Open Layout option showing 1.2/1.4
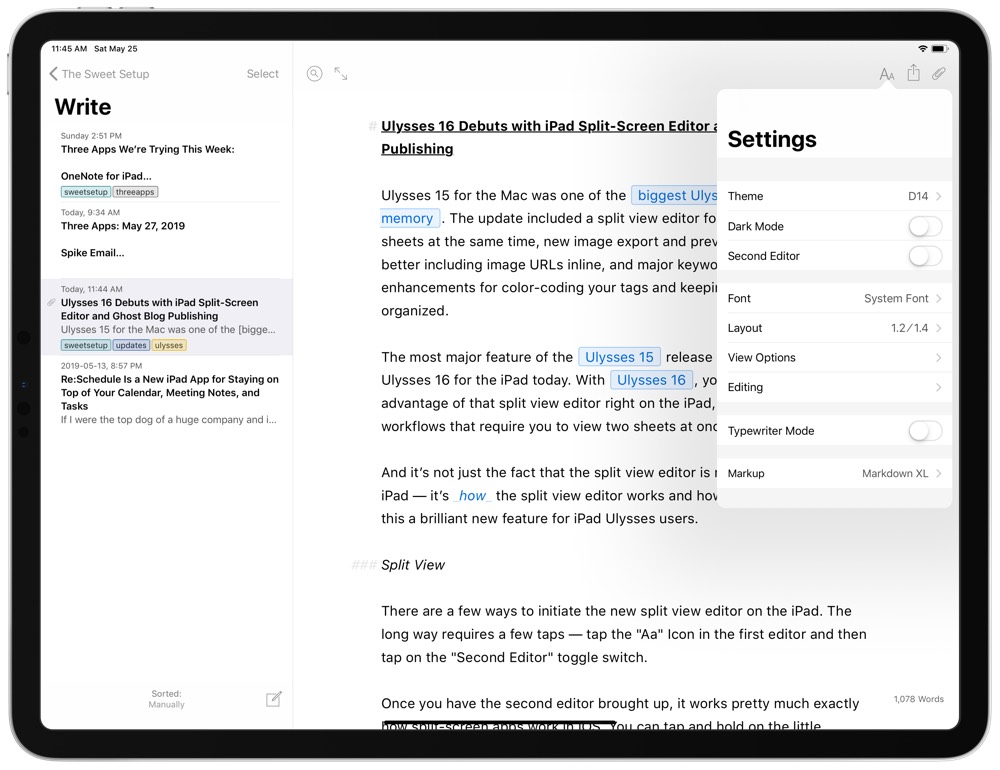This screenshot has height=770, width=1000. tap(834, 328)
